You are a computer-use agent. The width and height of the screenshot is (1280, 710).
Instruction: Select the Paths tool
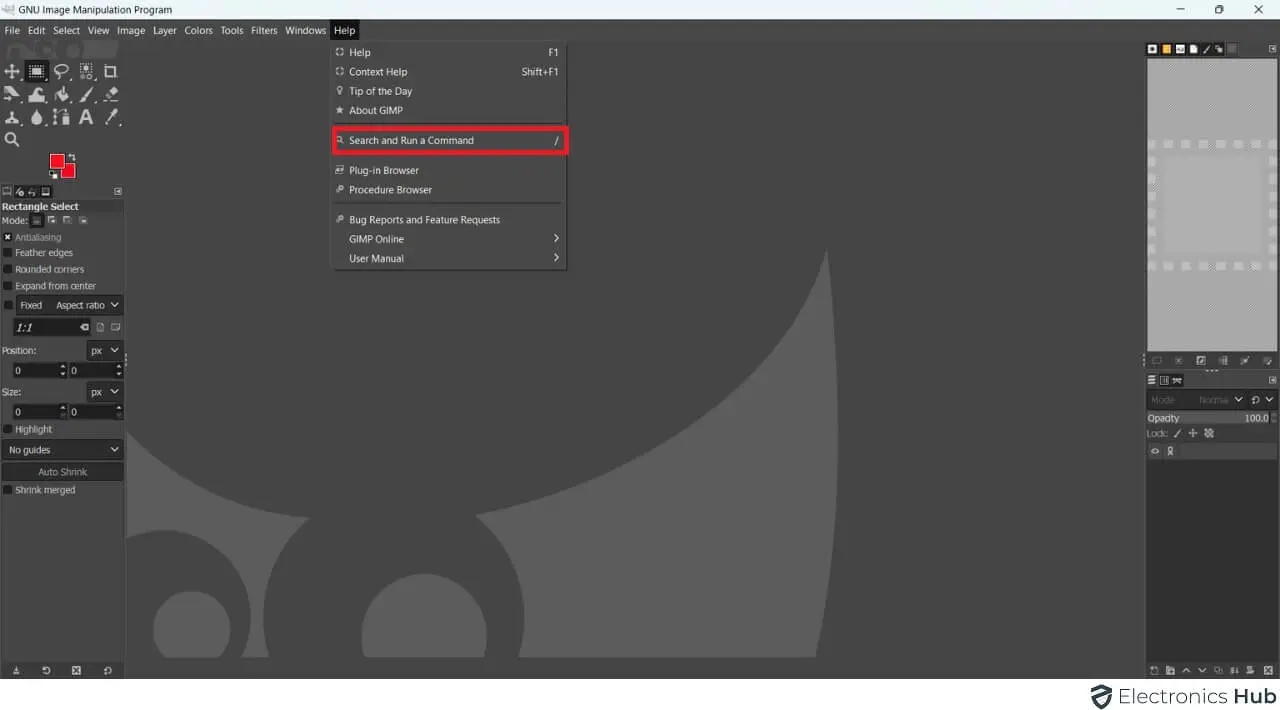62,117
